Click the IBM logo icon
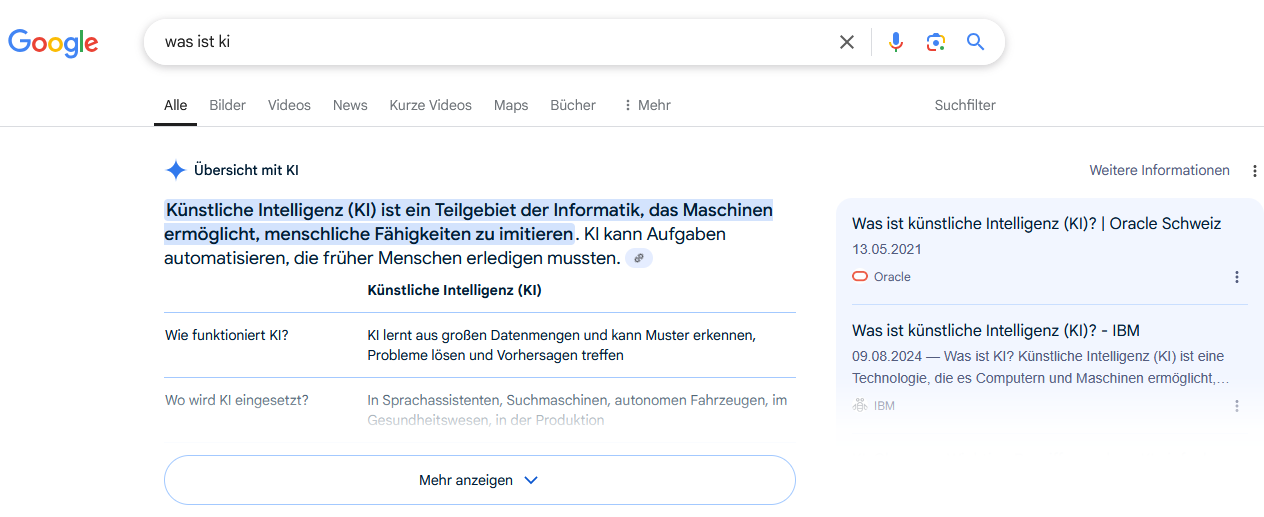 click(860, 406)
